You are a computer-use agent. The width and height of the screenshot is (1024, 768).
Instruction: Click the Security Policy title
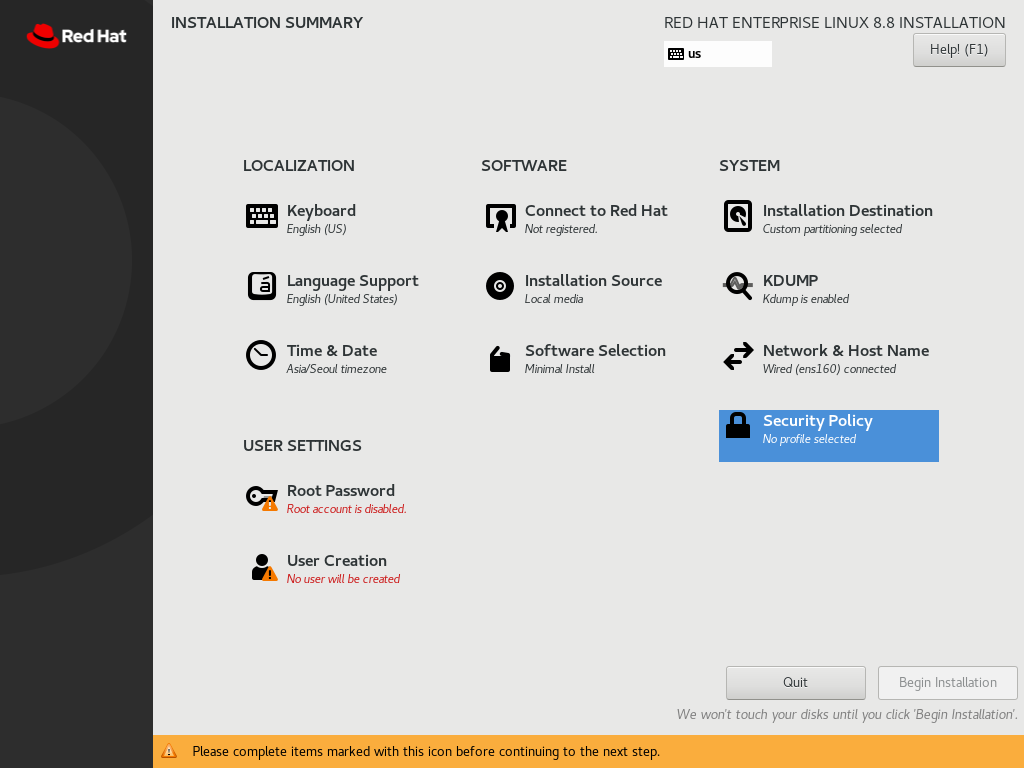pos(818,421)
